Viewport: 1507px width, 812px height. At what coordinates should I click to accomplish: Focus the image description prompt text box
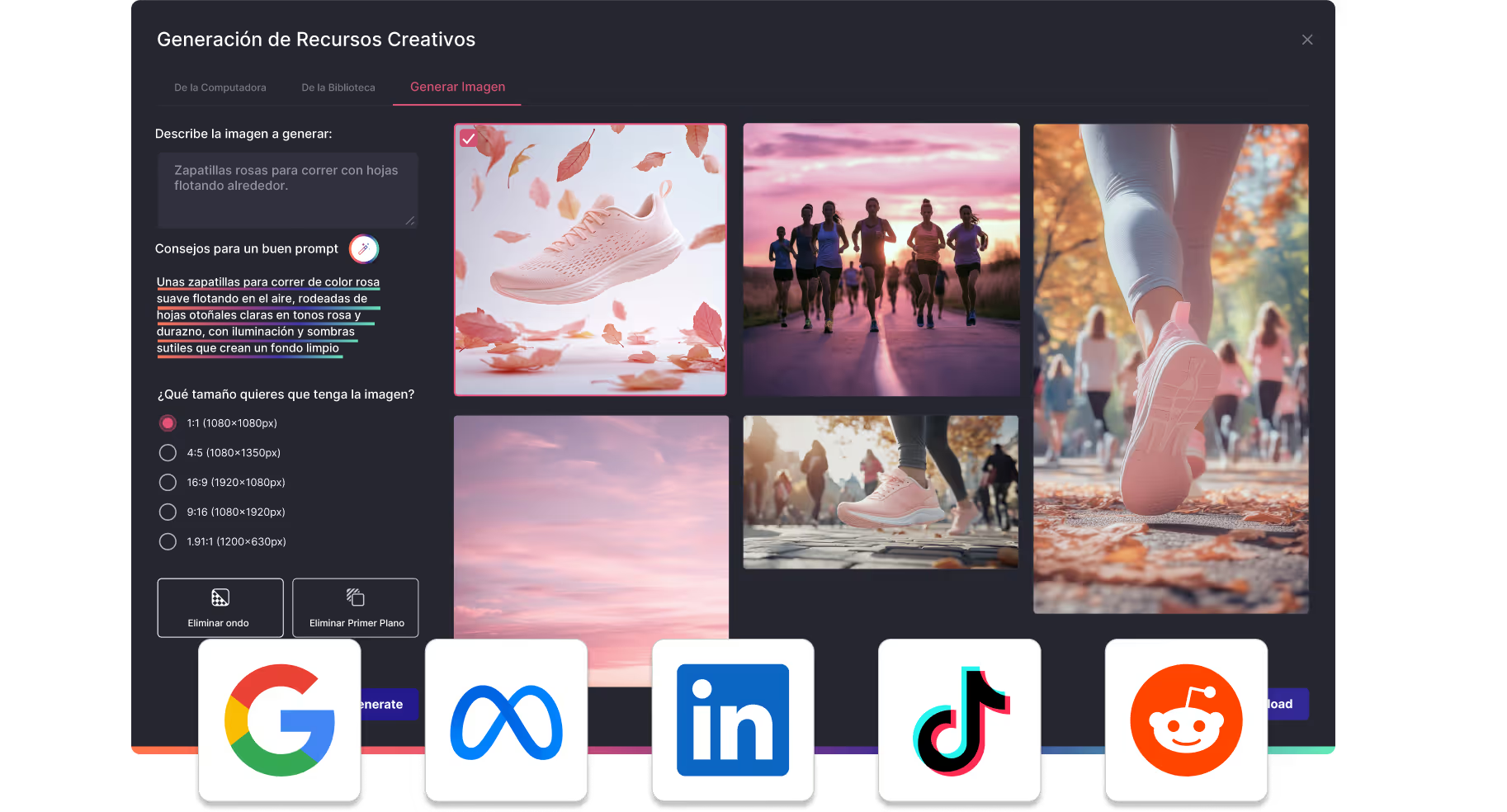287,190
